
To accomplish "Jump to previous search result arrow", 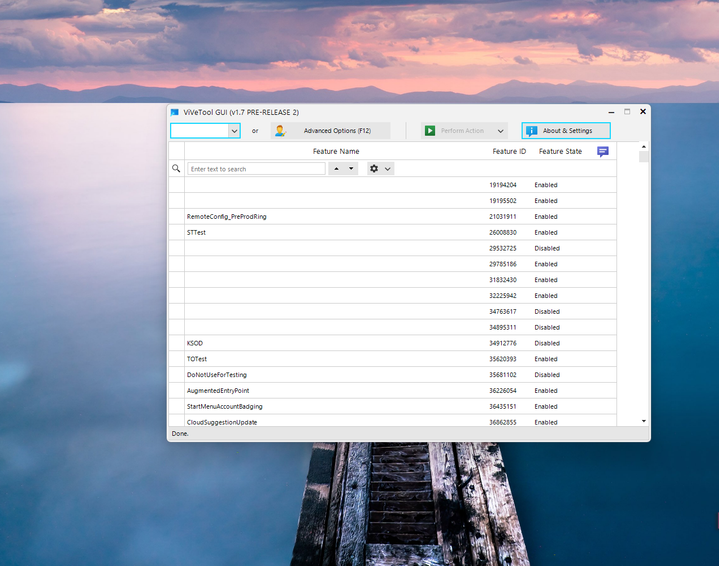I will click(337, 169).
